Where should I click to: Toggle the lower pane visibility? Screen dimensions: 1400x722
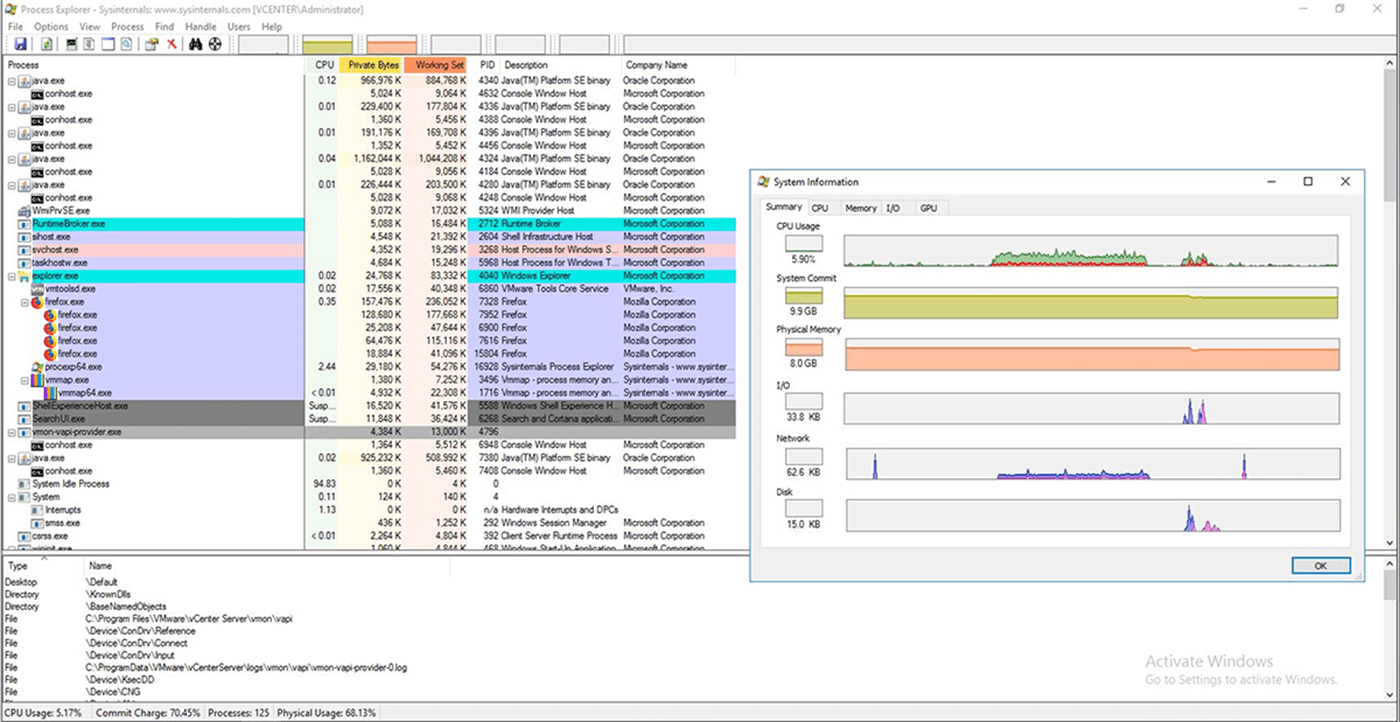tap(107, 44)
